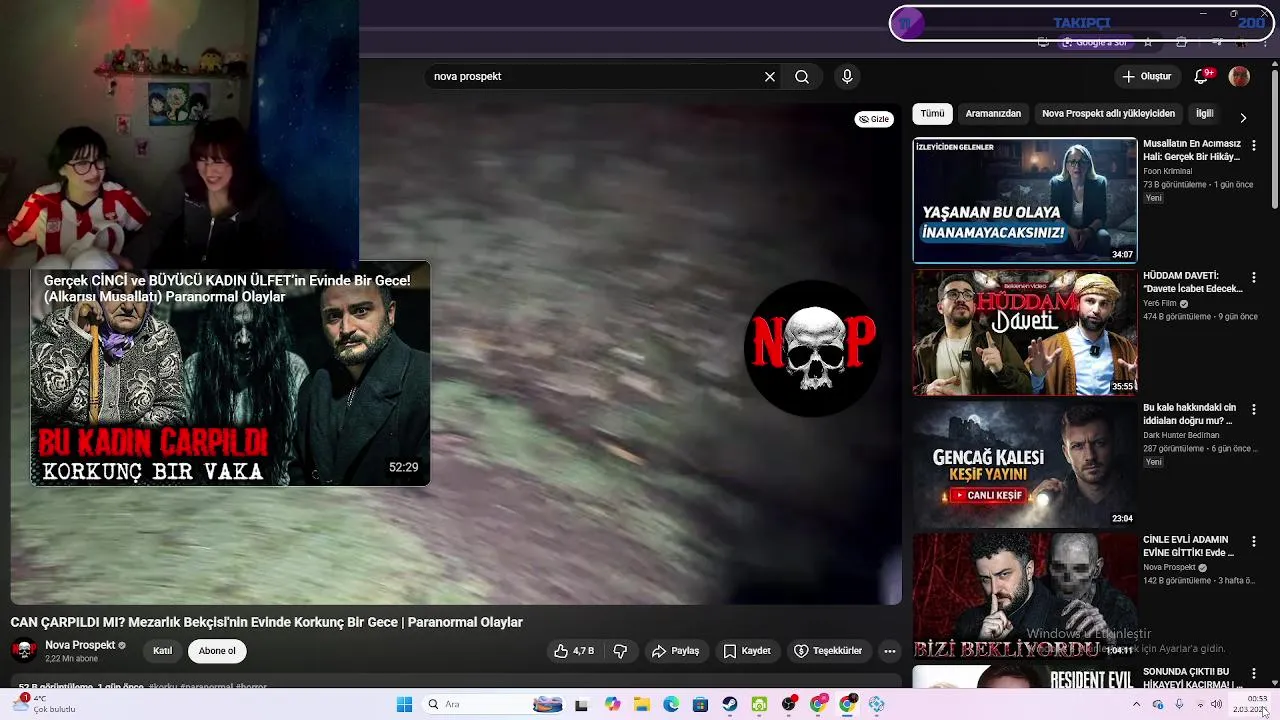
Task: Open options menu for 'HÜDDAM DAVETİ' video
Action: 1254,277
